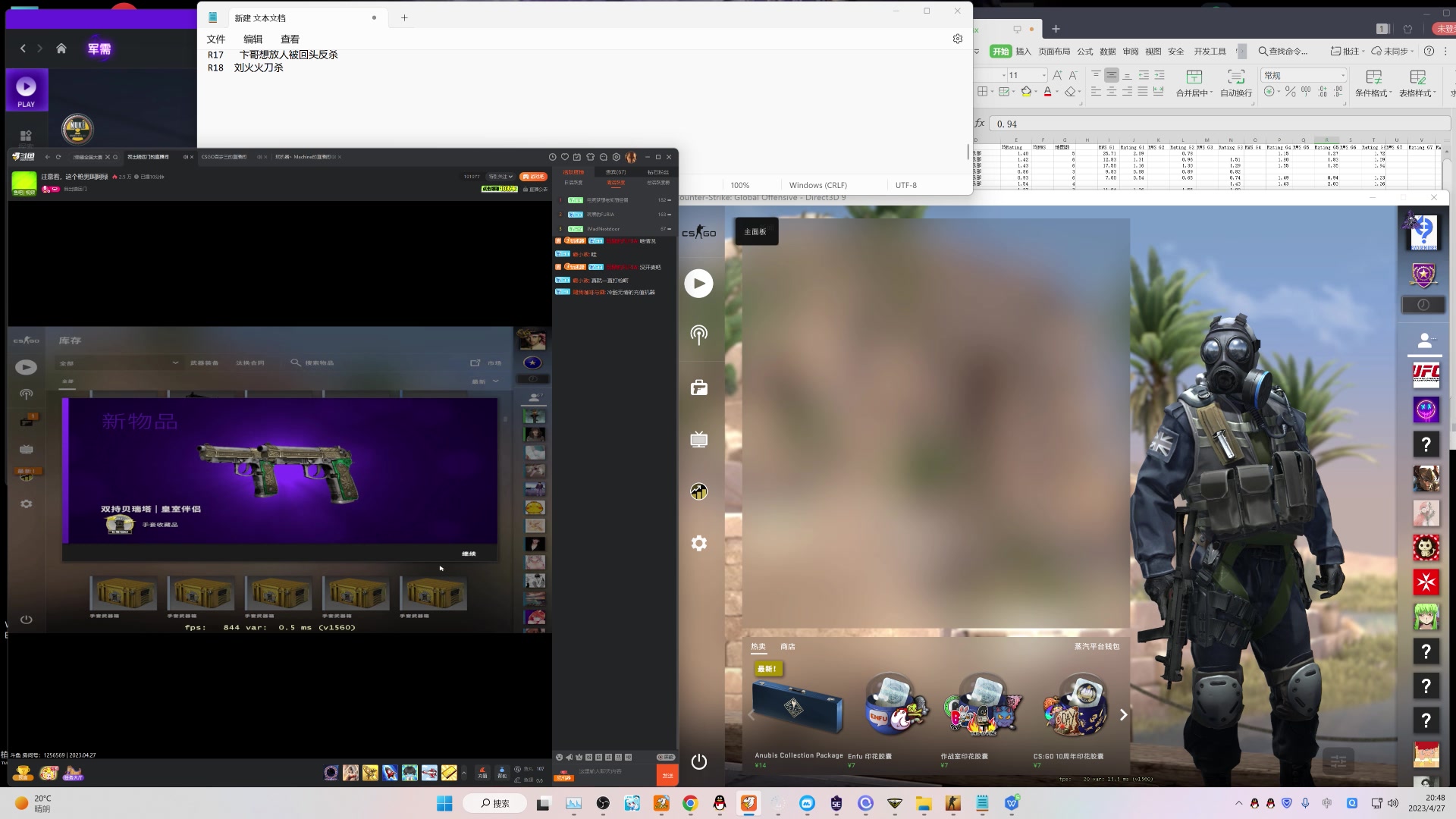Click the Douyu back arrow icon
1456x819 pixels.
point(47,157)
